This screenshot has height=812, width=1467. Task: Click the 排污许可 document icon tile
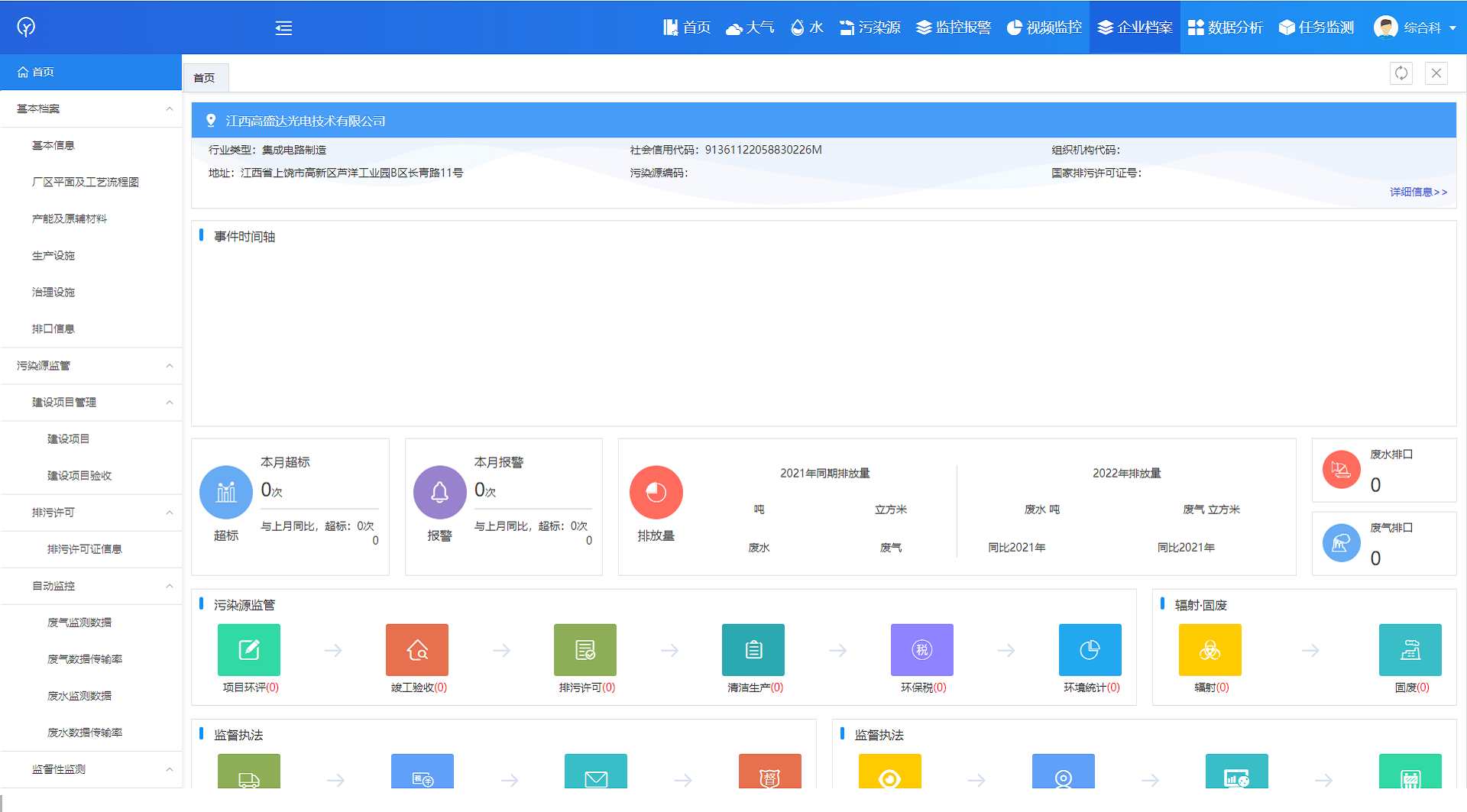[x=585, y=650]
